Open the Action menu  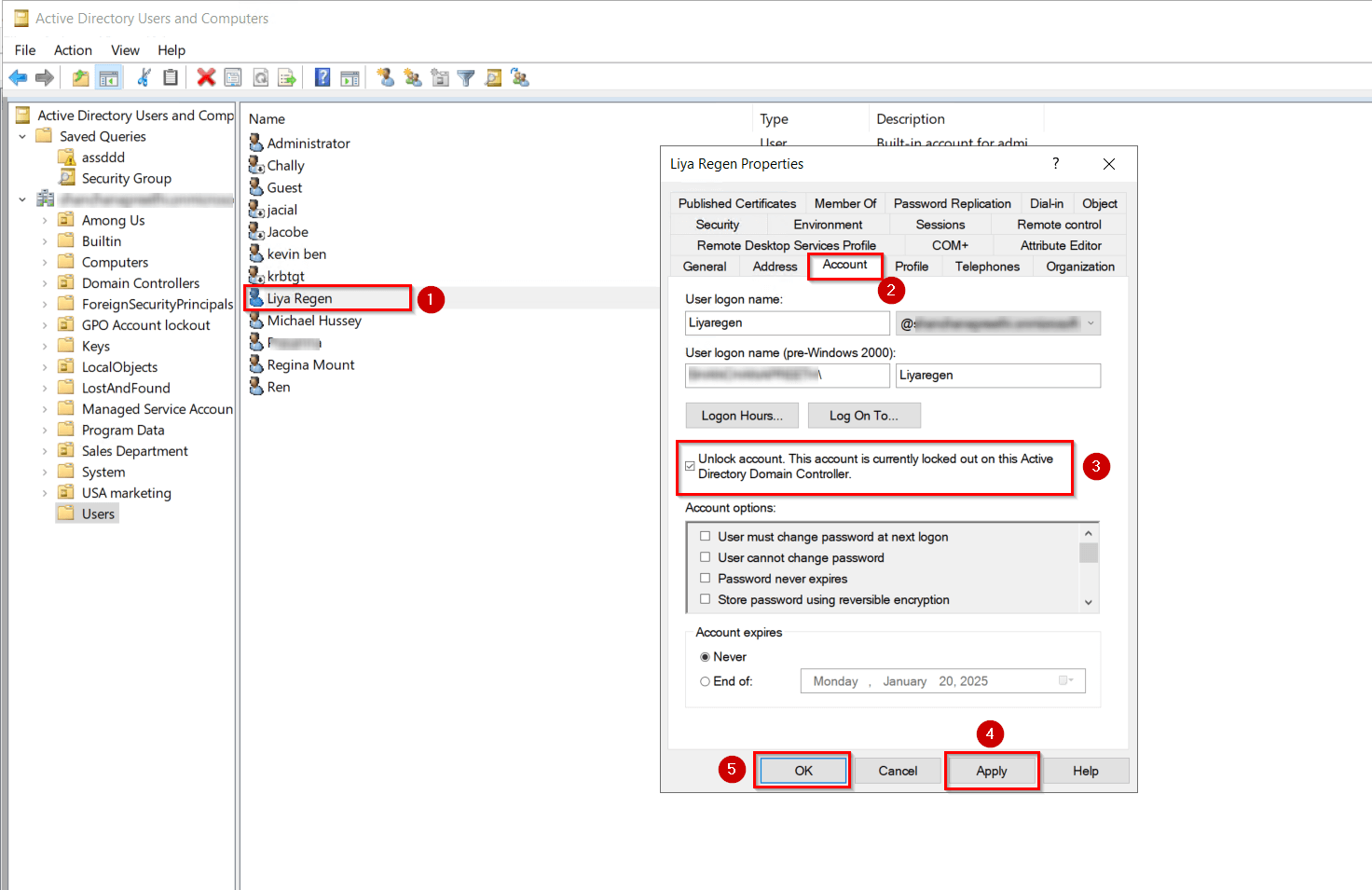click(x=73, y=50)
